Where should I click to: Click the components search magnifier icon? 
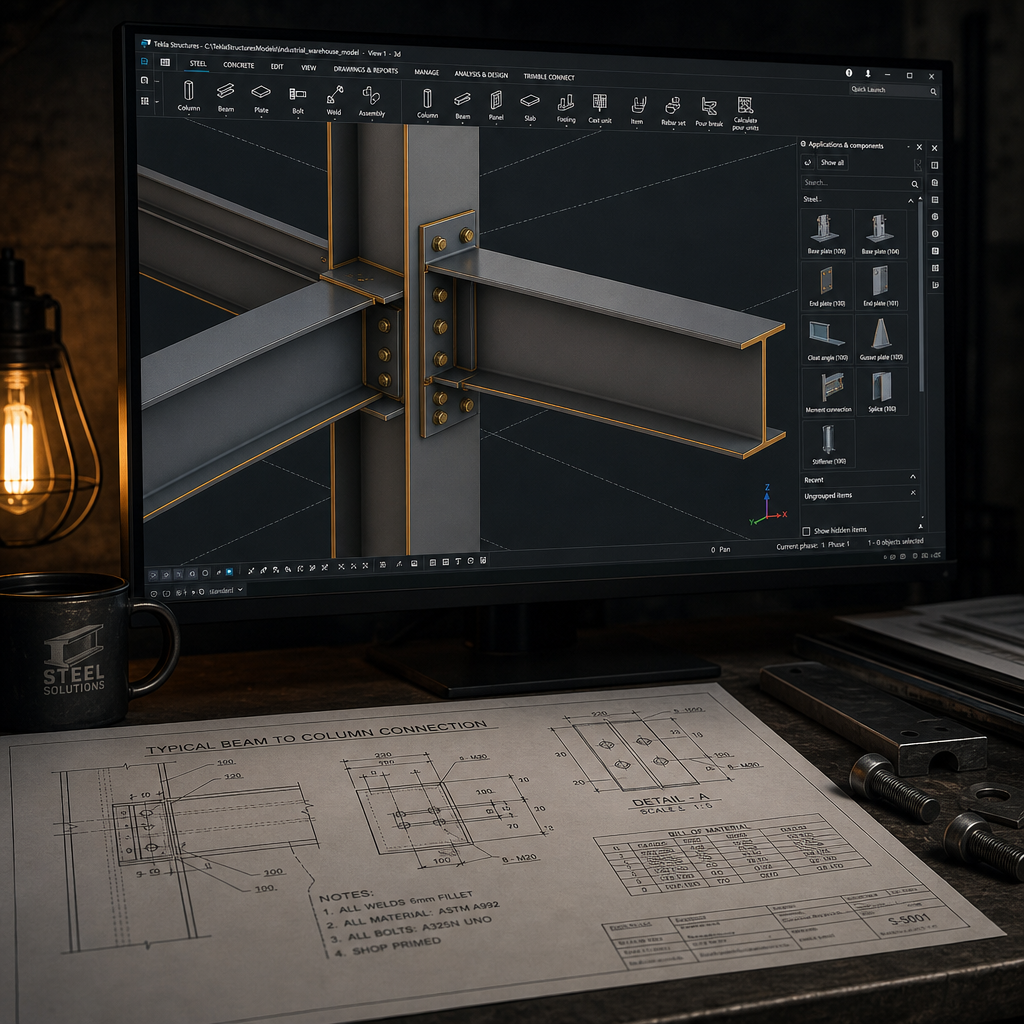914,184
